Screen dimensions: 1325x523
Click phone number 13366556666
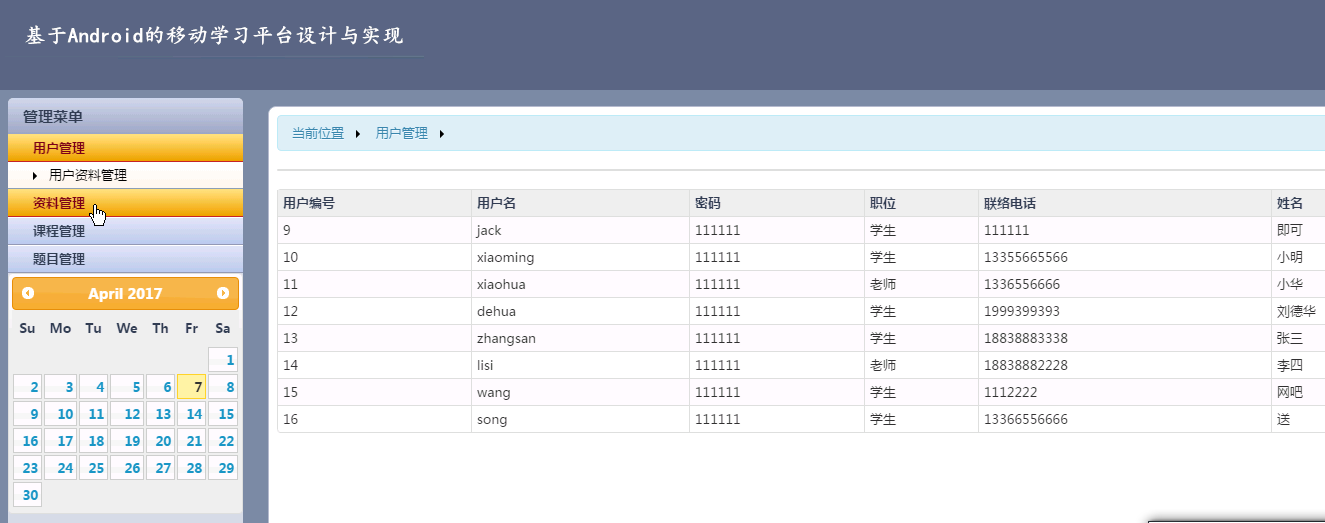[1026, 419]
